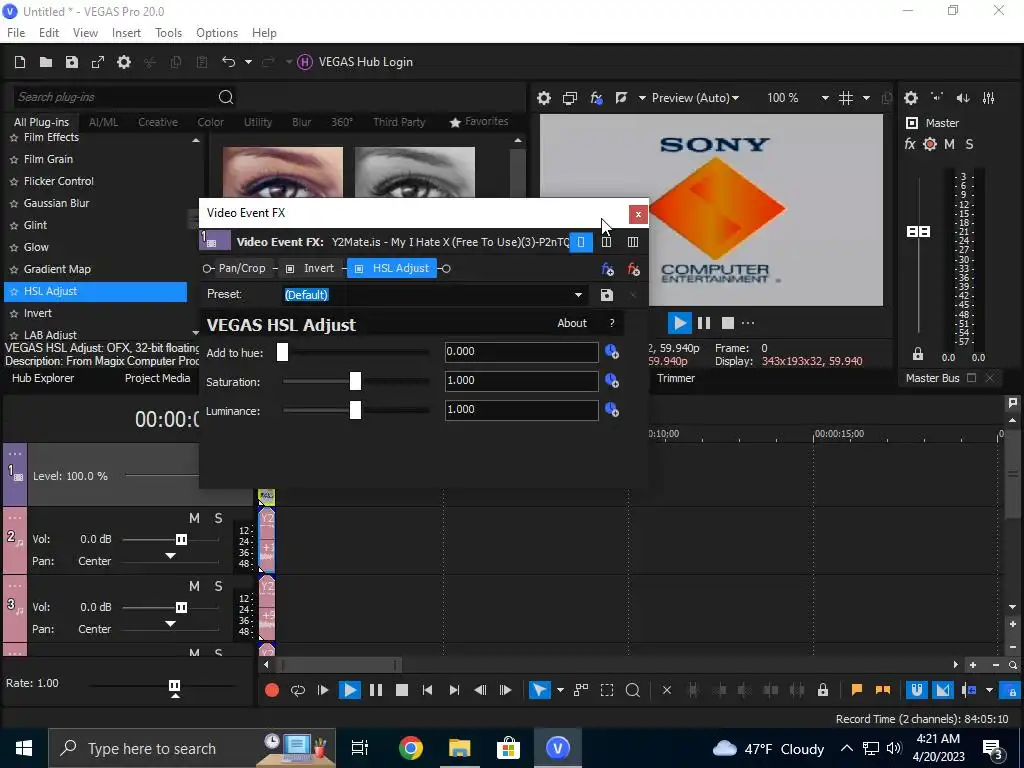Image resolution: width=1024 pixels, height=768 pixels.
Task: Solo the Master bus
Action: [x=969, y=144]
